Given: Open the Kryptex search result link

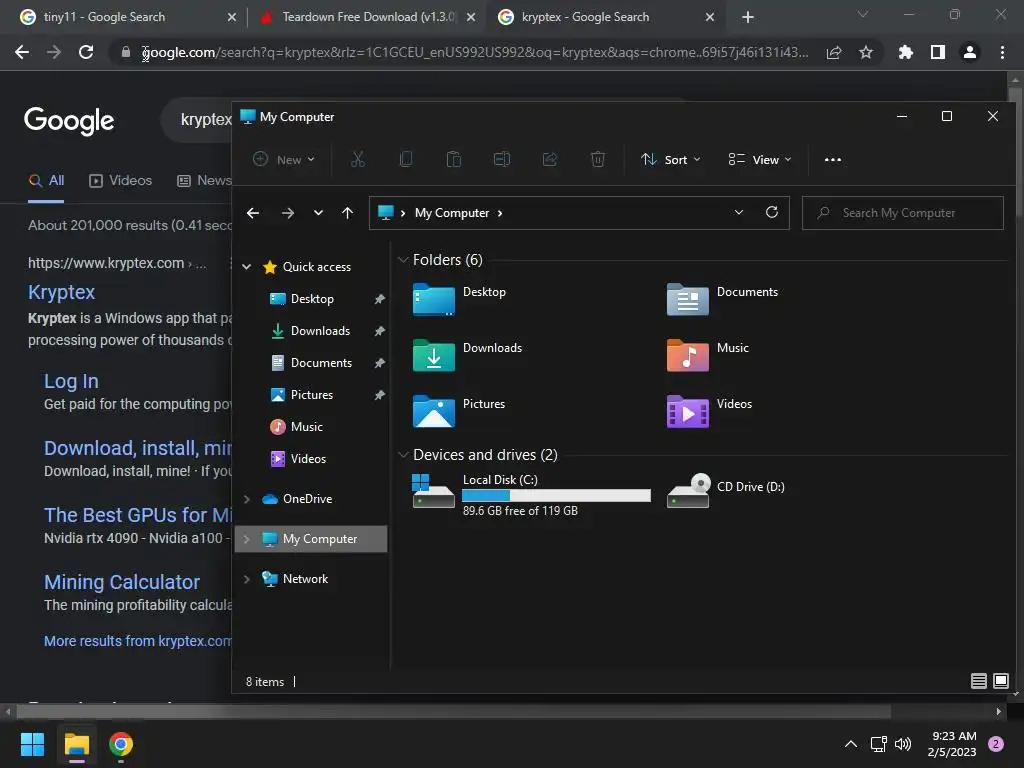Looking at the screenshot, I should tap(61, 292).
